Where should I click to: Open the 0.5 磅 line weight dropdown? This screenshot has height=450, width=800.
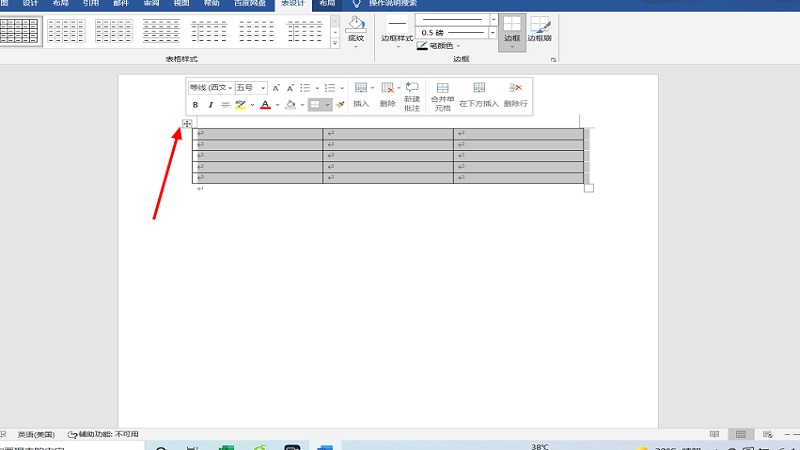pyautogui.click(x=493, y=33)
